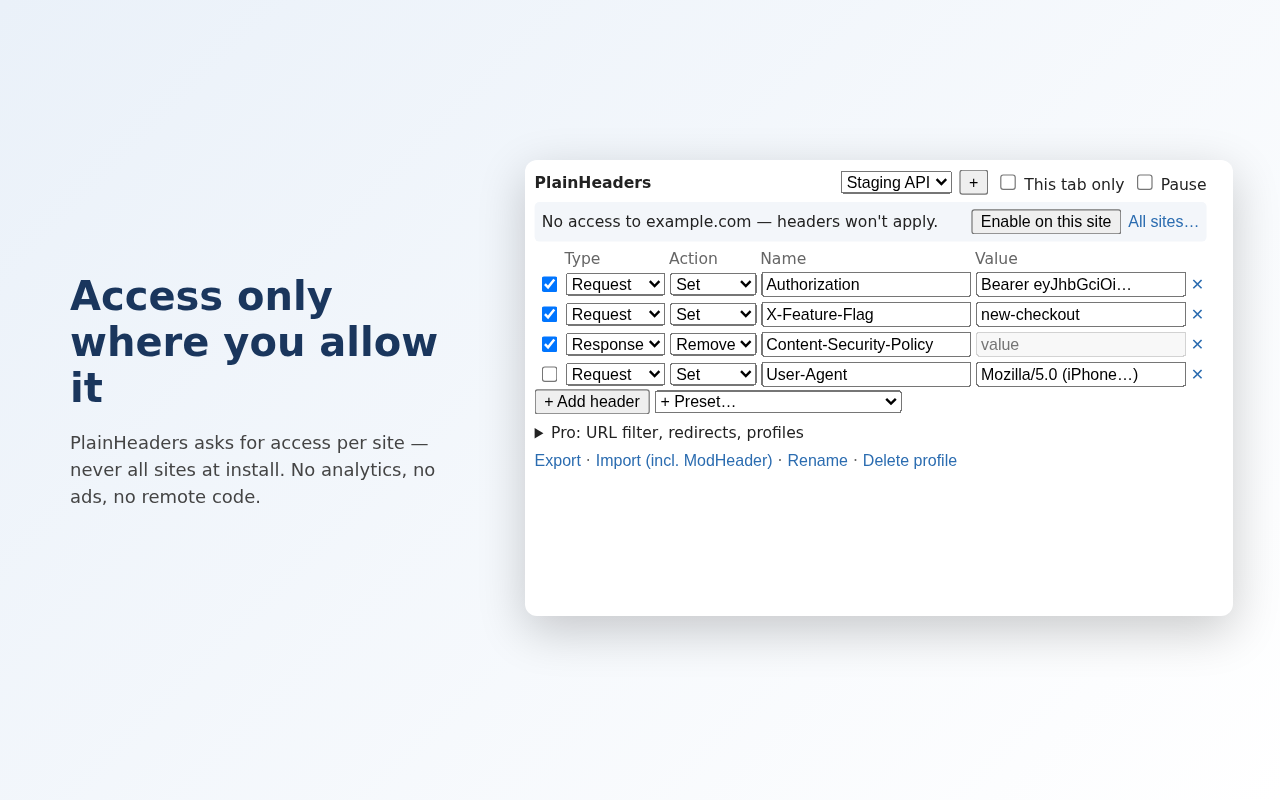
Task: Click the new-checkout value field
Action: [1081, 314]
